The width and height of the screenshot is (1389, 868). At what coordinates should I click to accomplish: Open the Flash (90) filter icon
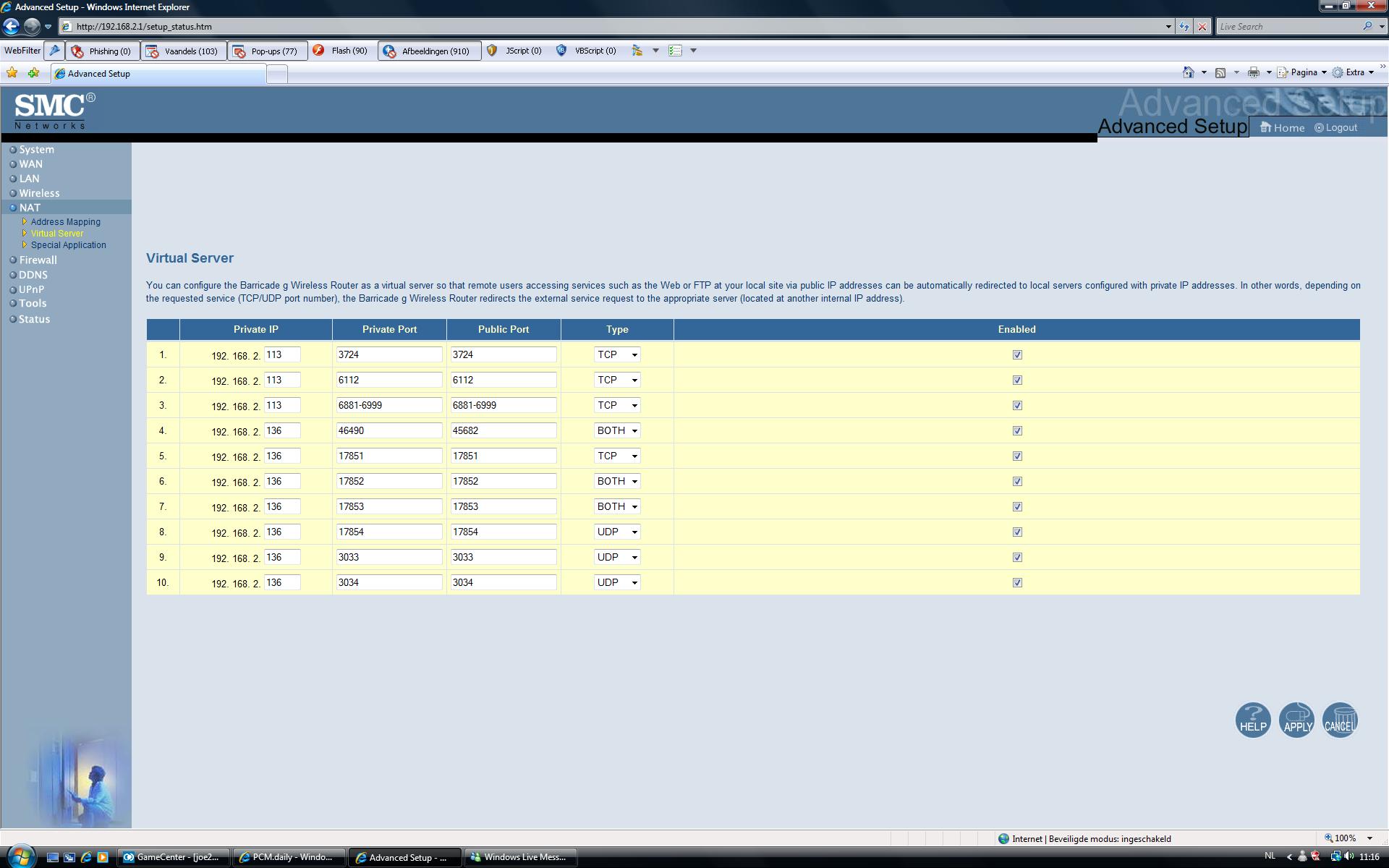(x=319, y=51)
